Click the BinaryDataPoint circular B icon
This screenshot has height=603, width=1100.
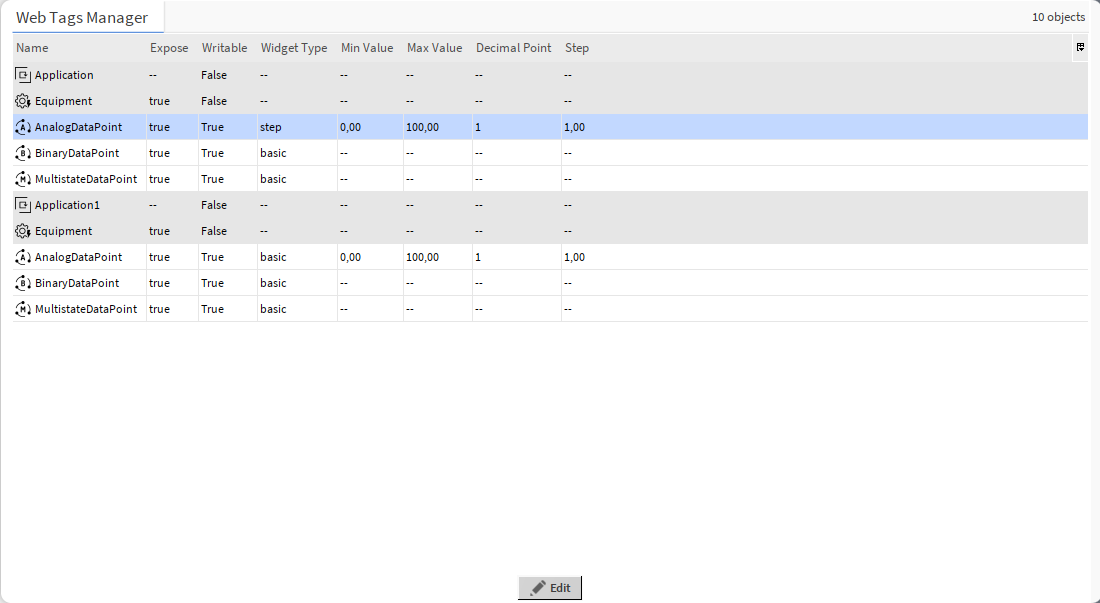(x=22, y=153)
